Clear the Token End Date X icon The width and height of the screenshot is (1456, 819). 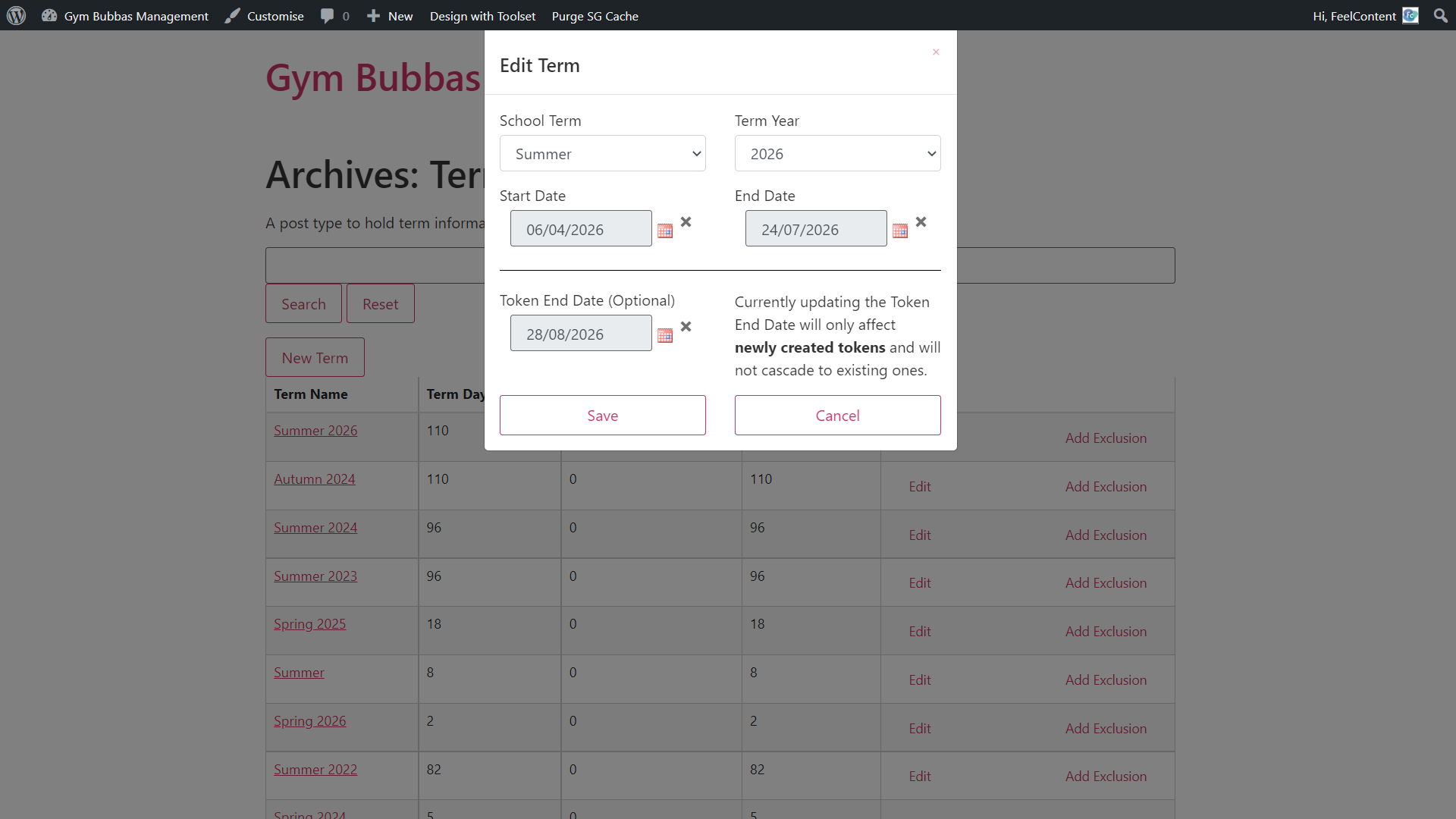pyautogui.click(x=686, y=327)
